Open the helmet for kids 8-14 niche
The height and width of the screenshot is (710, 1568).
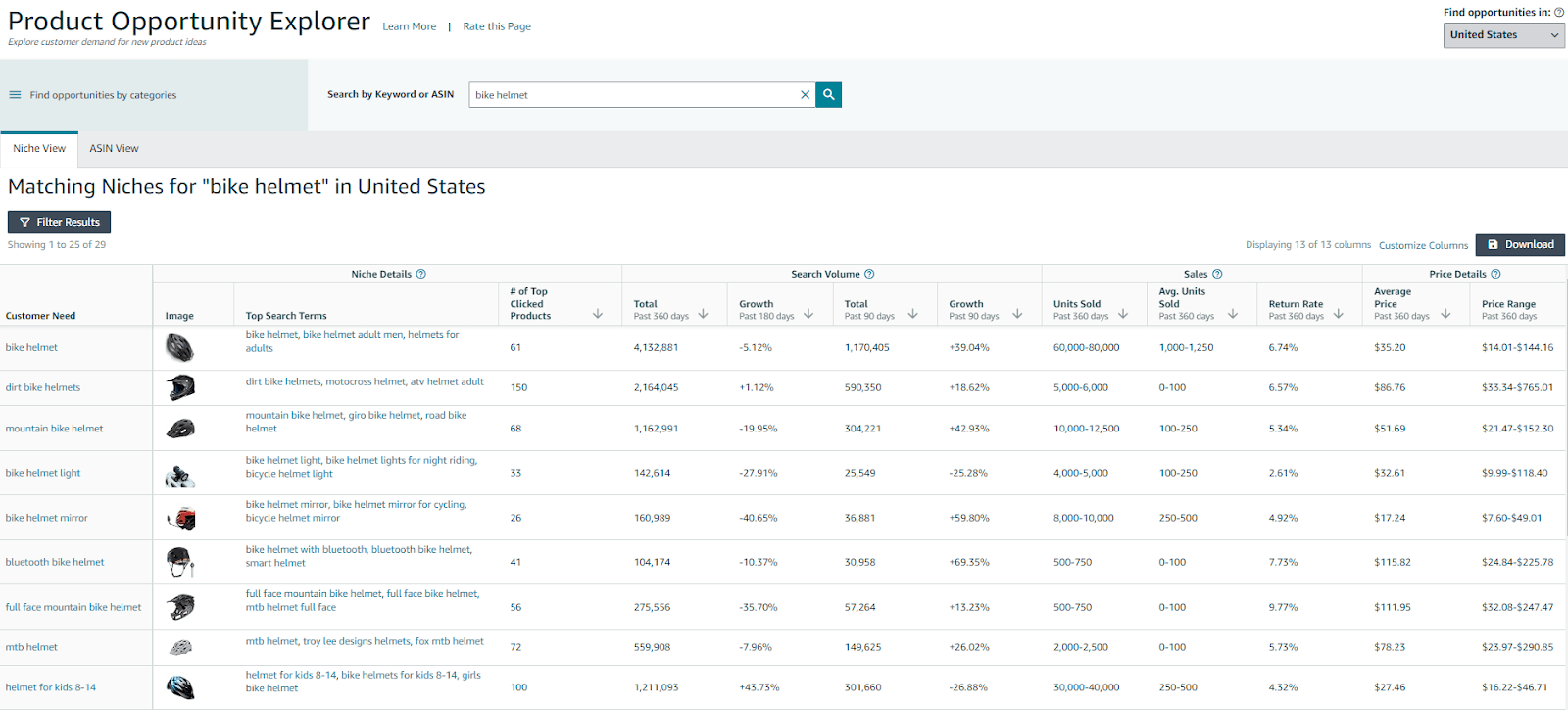[51, 687]
